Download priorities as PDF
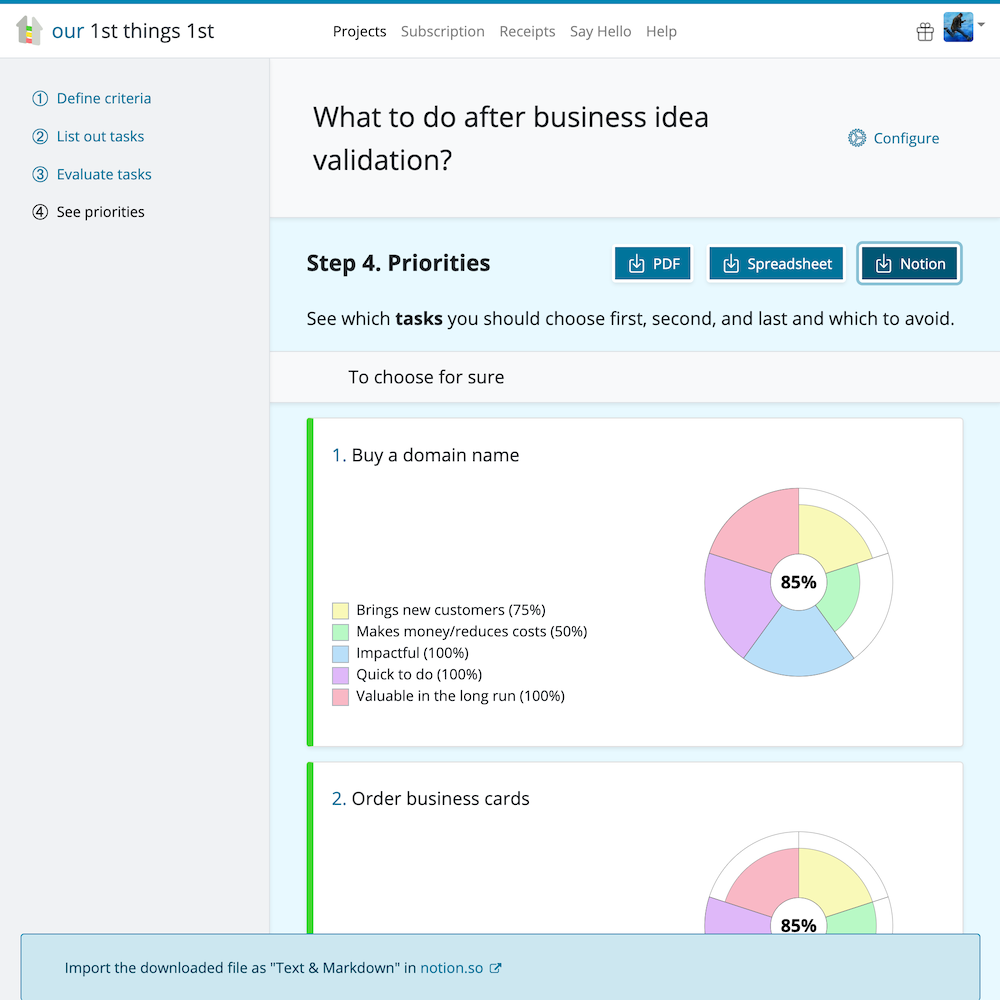 pos(652,263)
